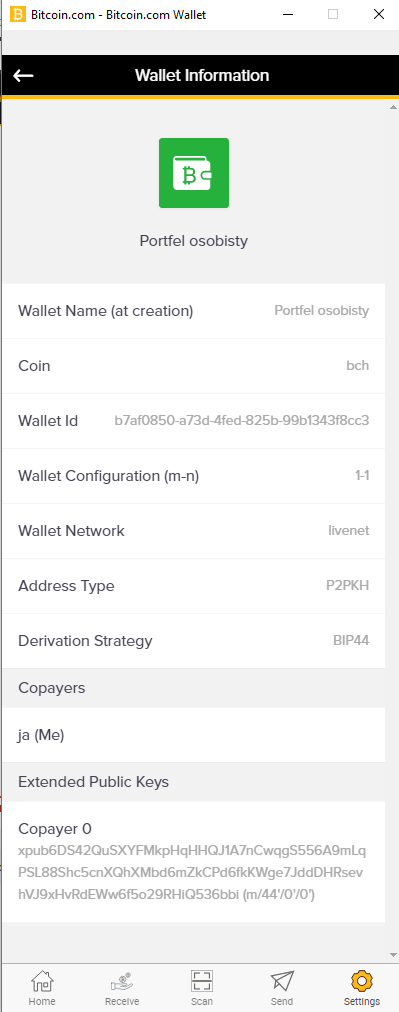Click the scrollbar up arrow
399x1012 pixels.
click(x=393, y=106)
